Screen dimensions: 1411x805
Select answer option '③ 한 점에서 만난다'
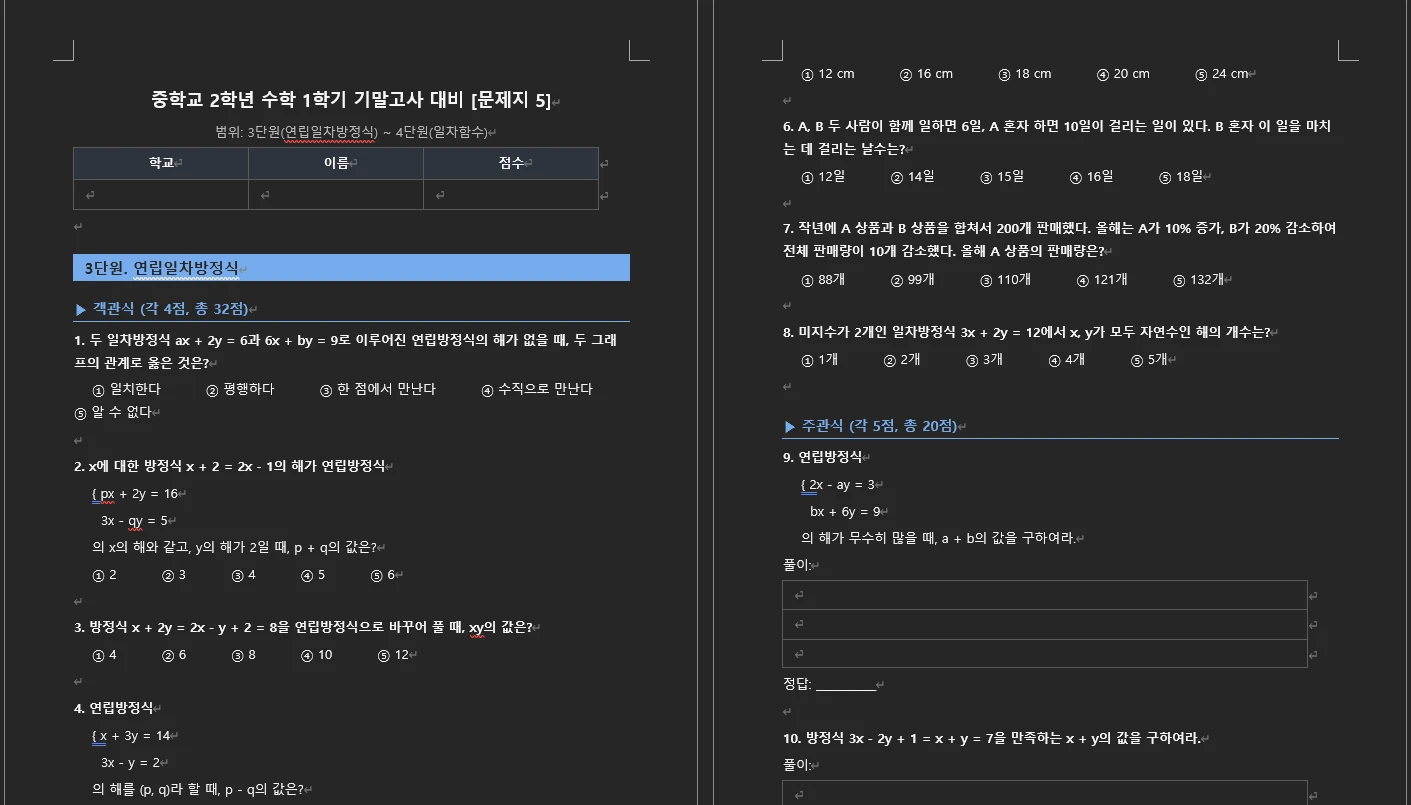click(378, 389)
